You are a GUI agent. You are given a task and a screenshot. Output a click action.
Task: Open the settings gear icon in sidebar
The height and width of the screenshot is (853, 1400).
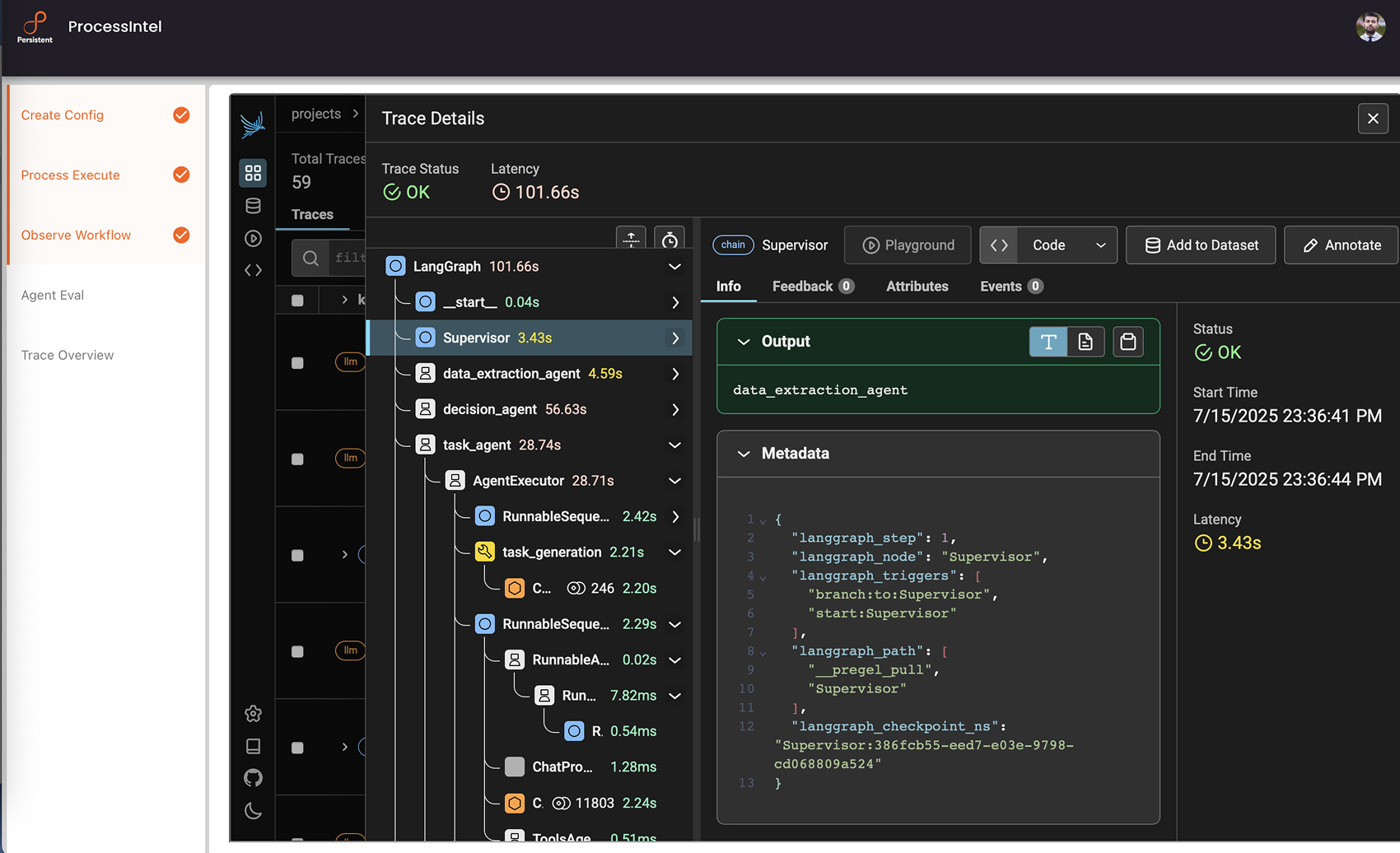(253, 714)
